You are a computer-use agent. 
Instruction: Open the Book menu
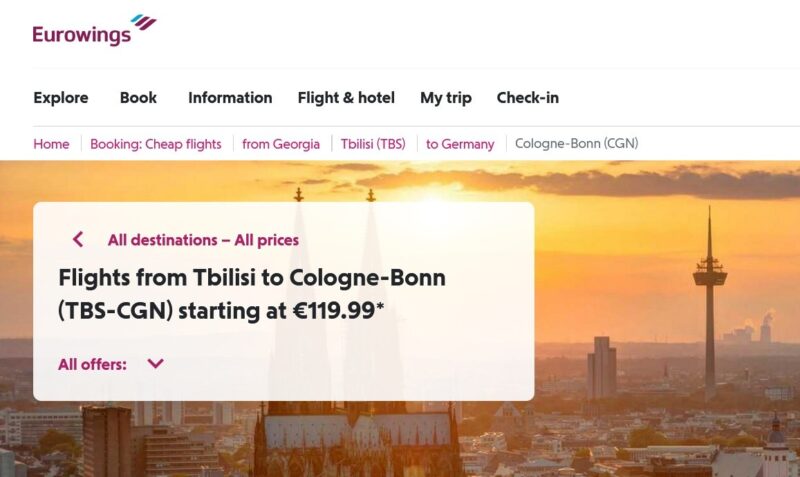[x=138, y=98]
